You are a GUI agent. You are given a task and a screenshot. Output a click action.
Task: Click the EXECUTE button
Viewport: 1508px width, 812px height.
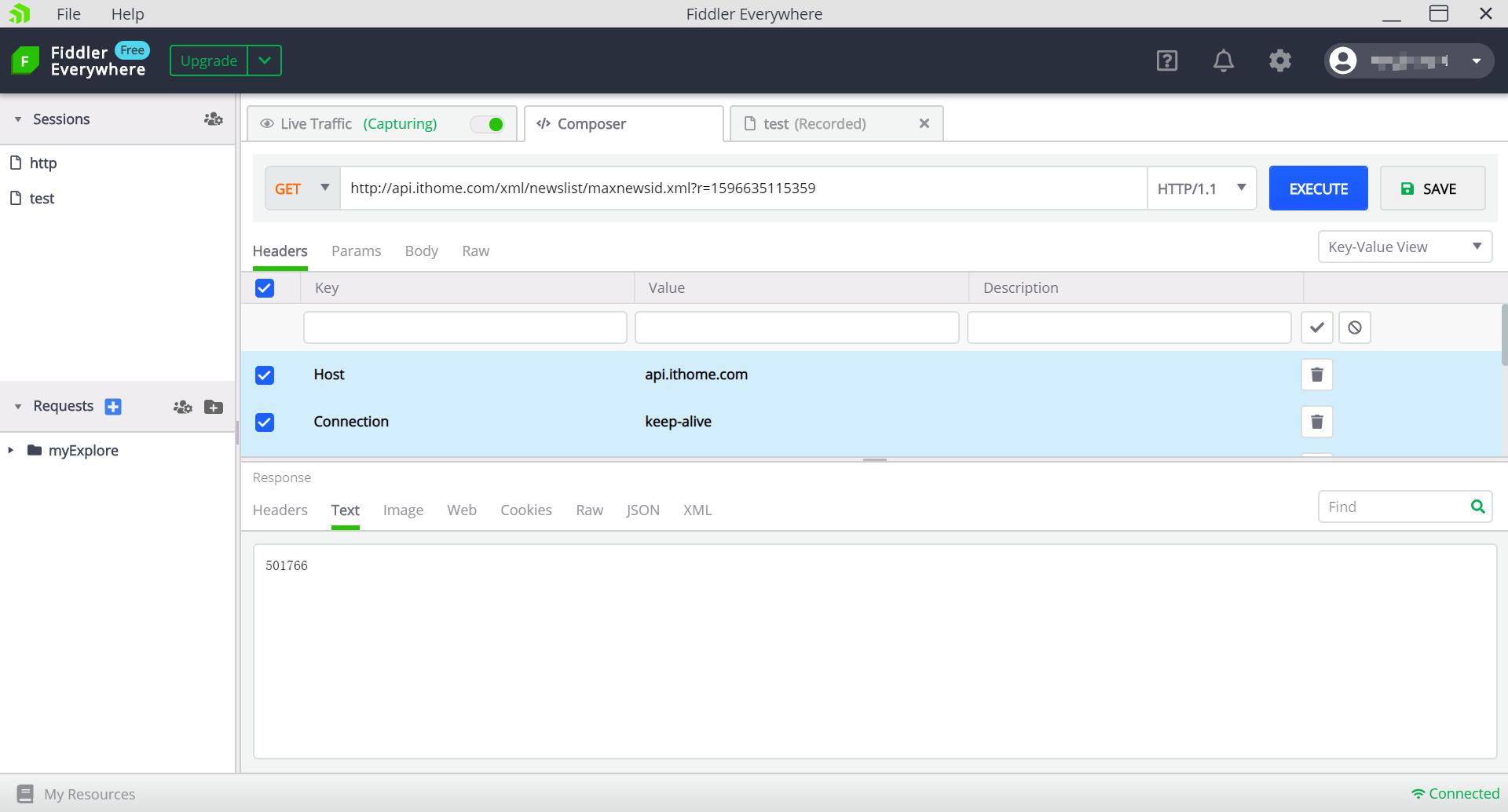click(1318, 188)
